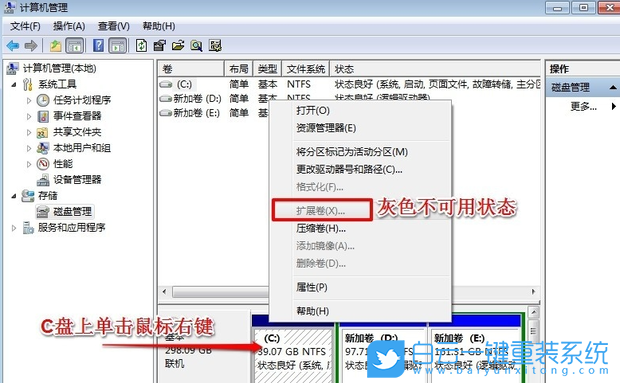Screen dimensions: 620x383
Task: Choose 属性(P) in context menu
Action: [360, 287]
